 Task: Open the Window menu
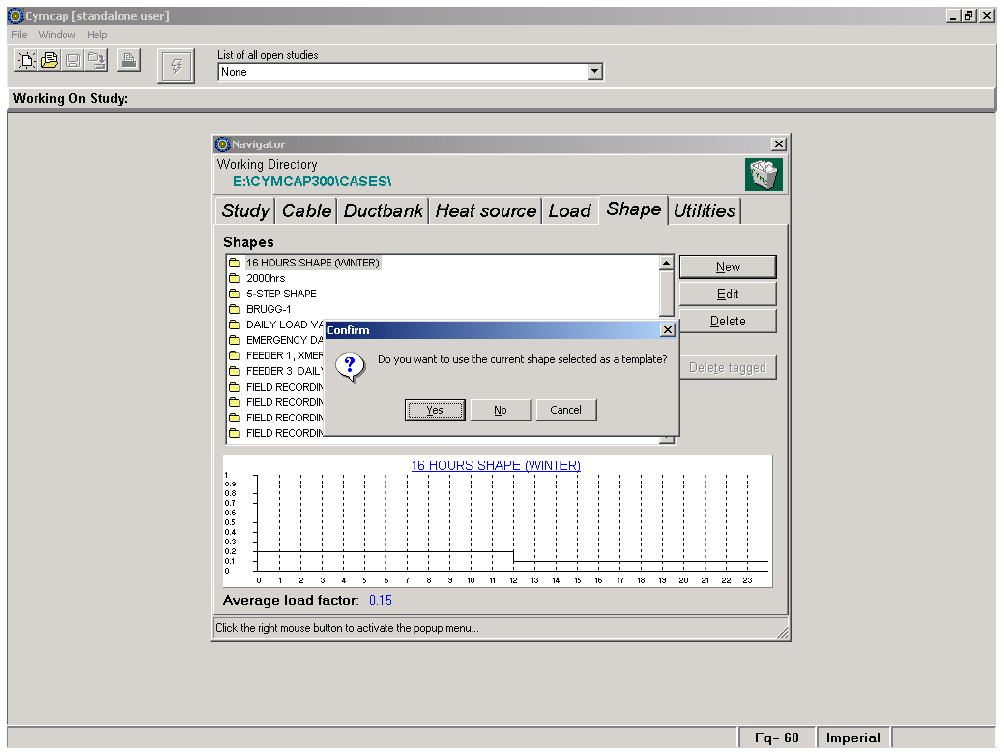pyautogui.click(x=56, y=35)
